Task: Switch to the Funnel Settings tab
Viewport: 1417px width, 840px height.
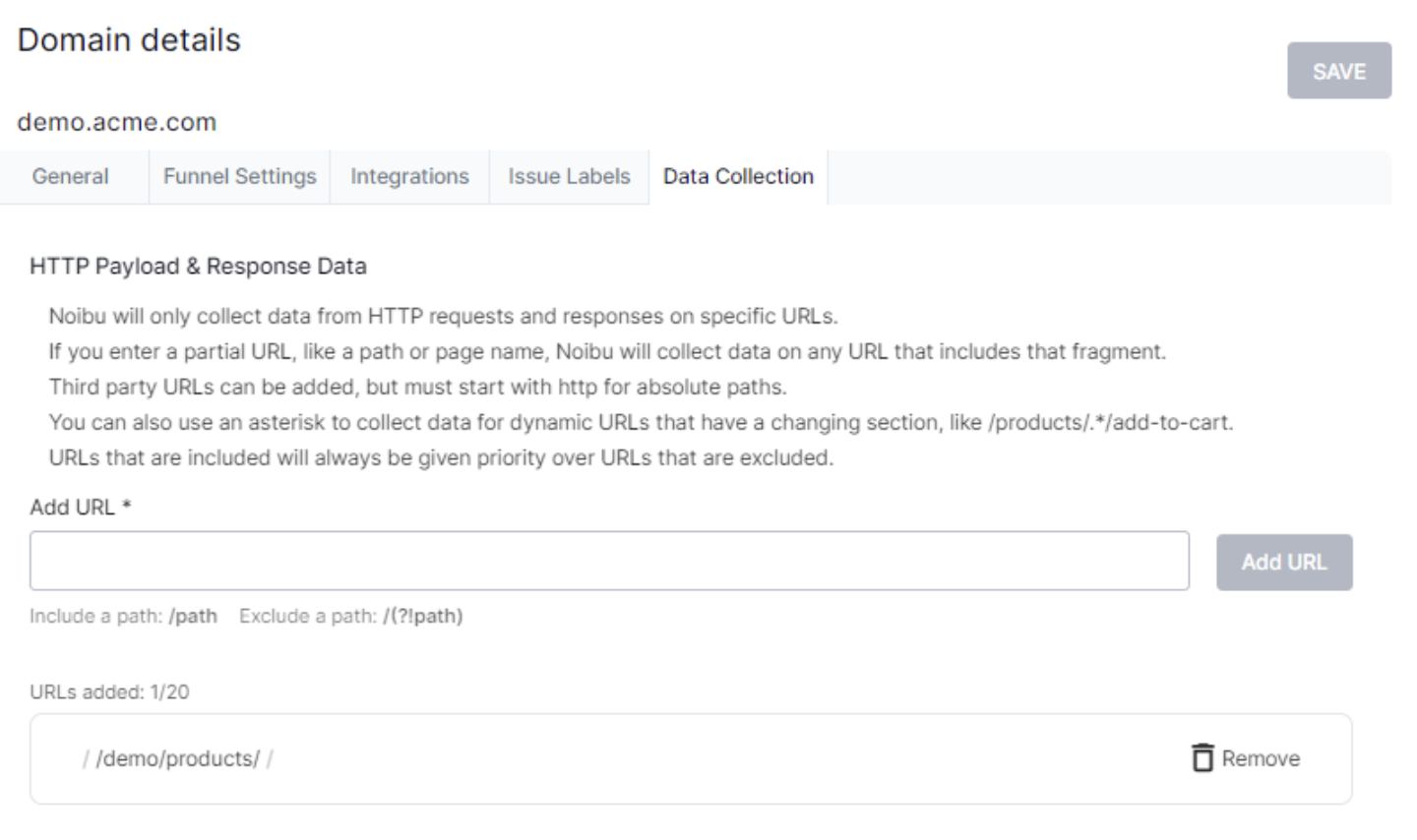Action: pyautogui.click(x=239, y=177)
